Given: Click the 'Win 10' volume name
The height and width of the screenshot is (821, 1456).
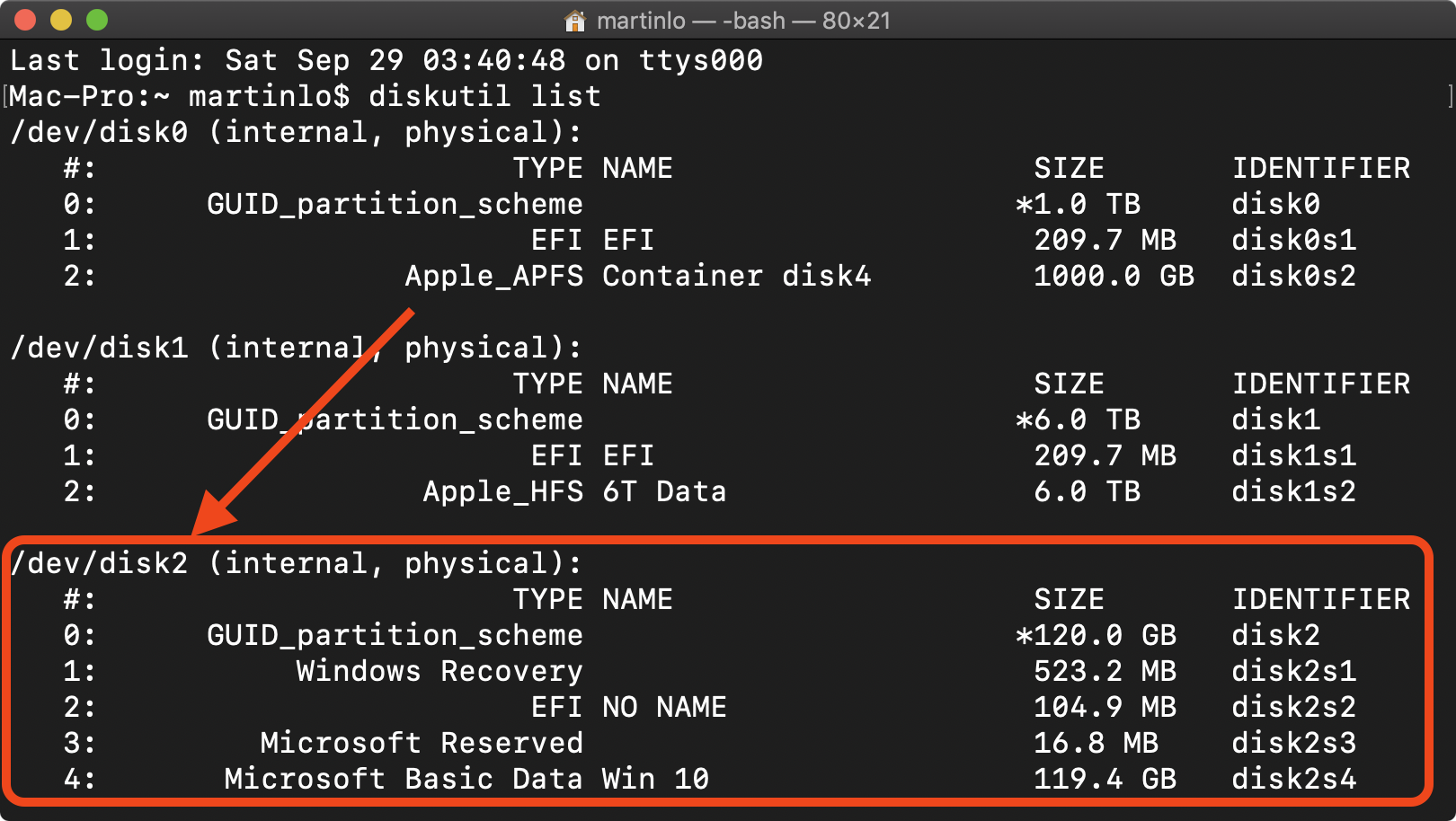Looking at the screenshot, I should coord(655,779).
